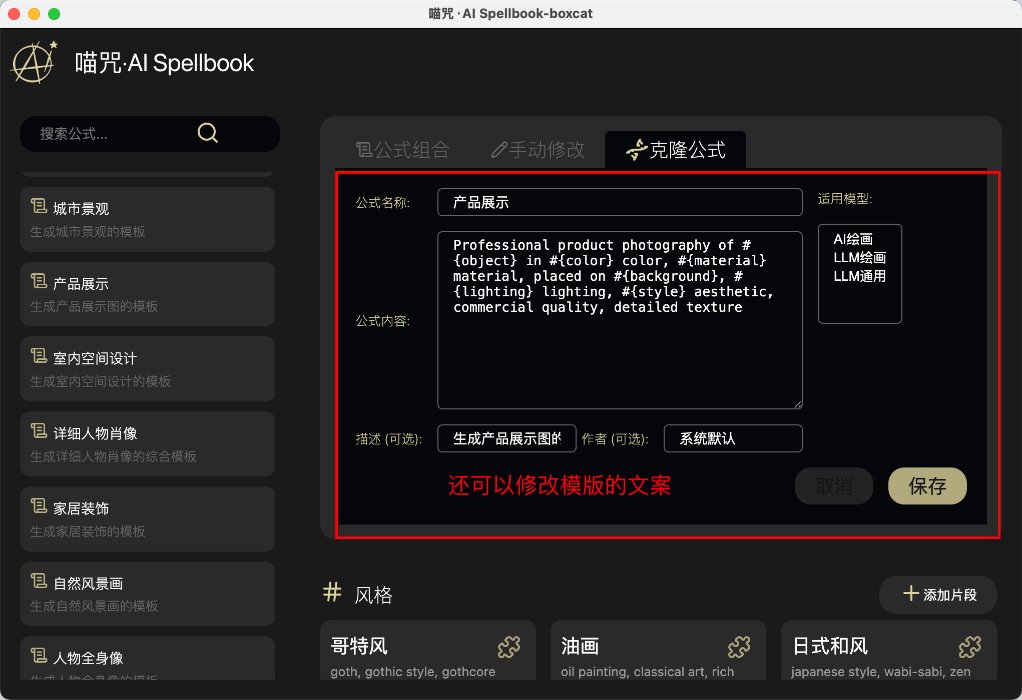Select LLM绘画 in the model list

pyautogui.click(x=859, y=257)
